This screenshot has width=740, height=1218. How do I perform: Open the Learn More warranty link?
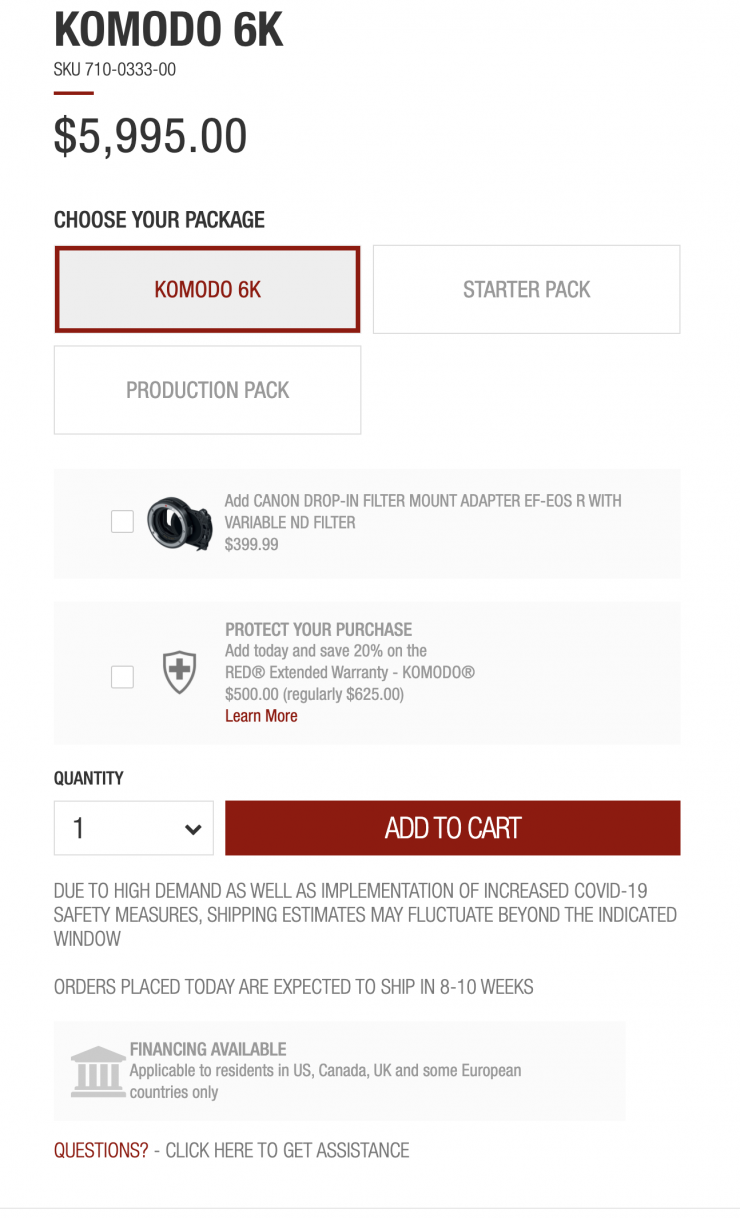click(261, 716)
